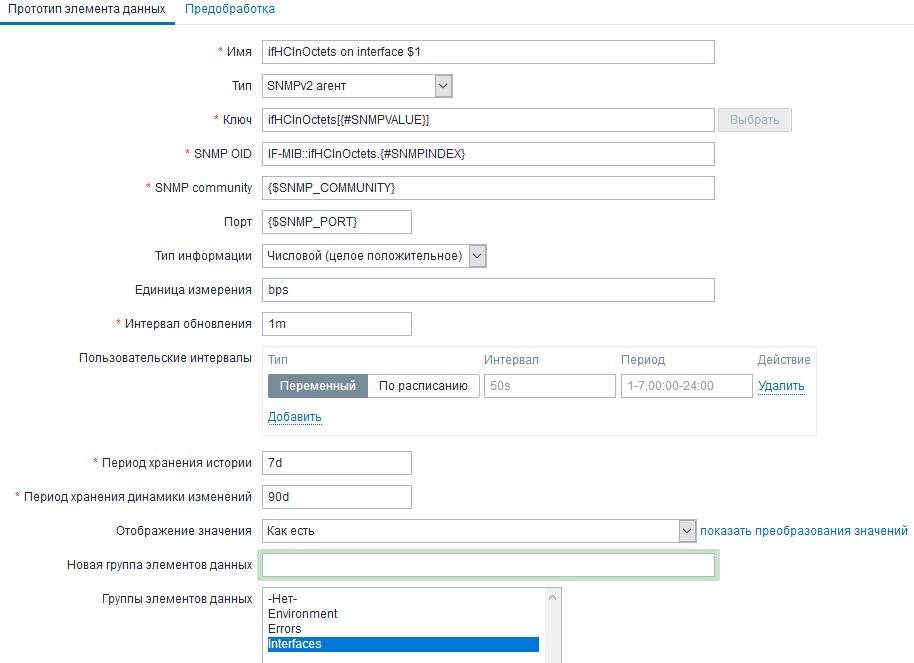Click the Интервал обновления field
The width and height of the screenshot is (914, 663).
click(336, 324)
